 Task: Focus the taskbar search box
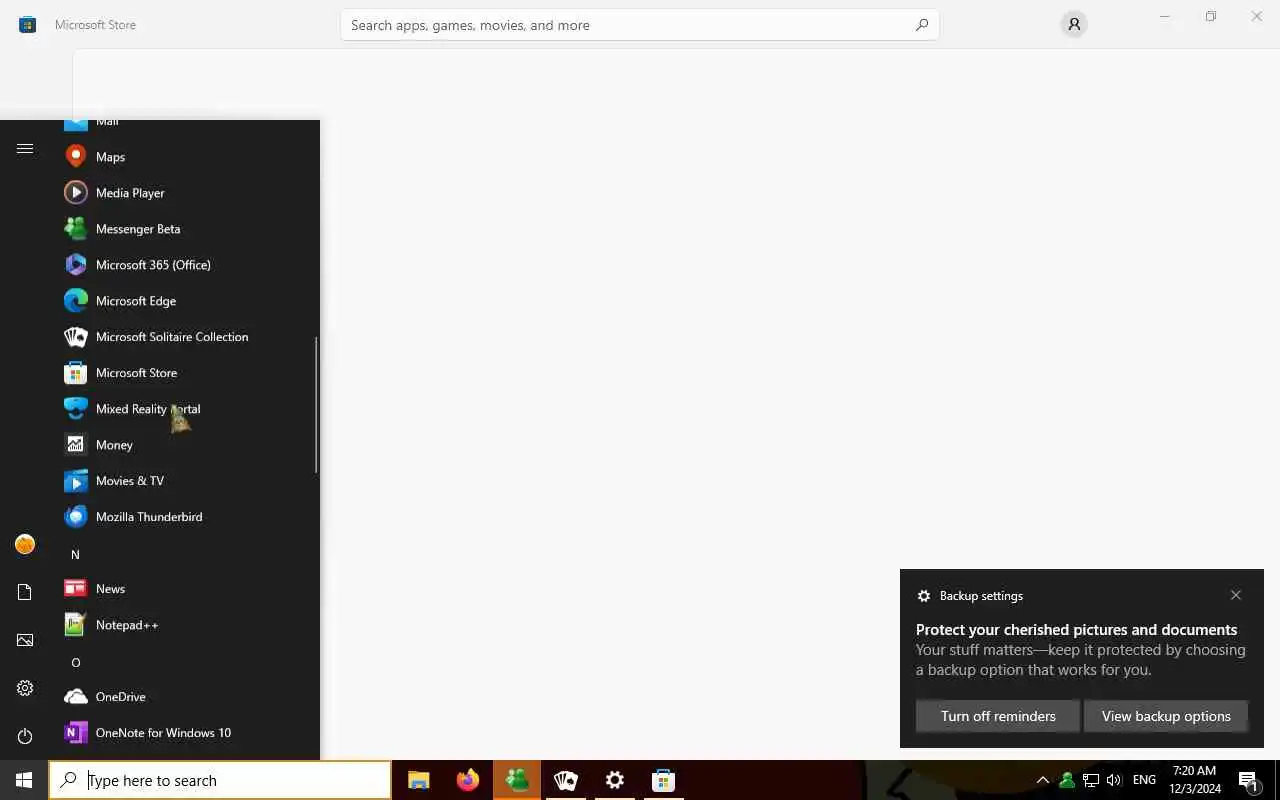tap(220, 780)
